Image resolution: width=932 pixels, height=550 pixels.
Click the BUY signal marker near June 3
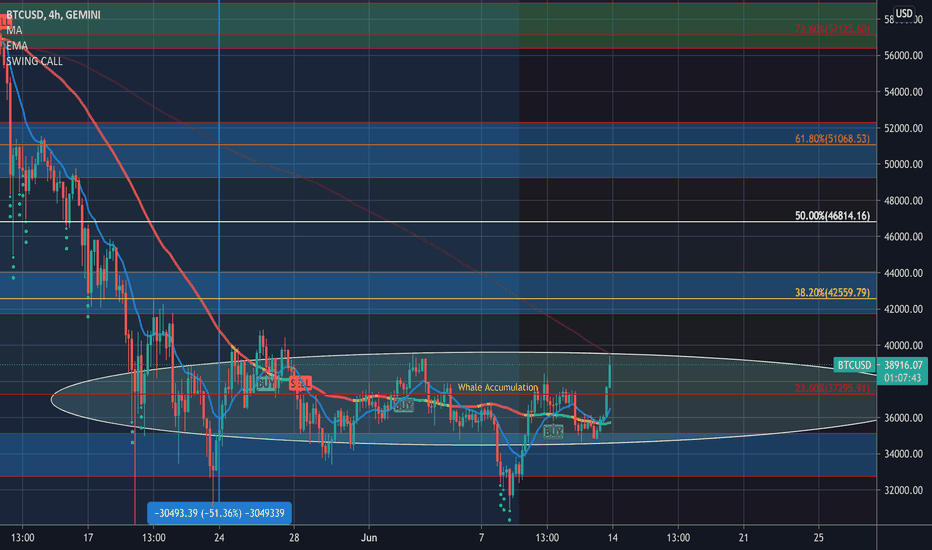coord(404,406)
